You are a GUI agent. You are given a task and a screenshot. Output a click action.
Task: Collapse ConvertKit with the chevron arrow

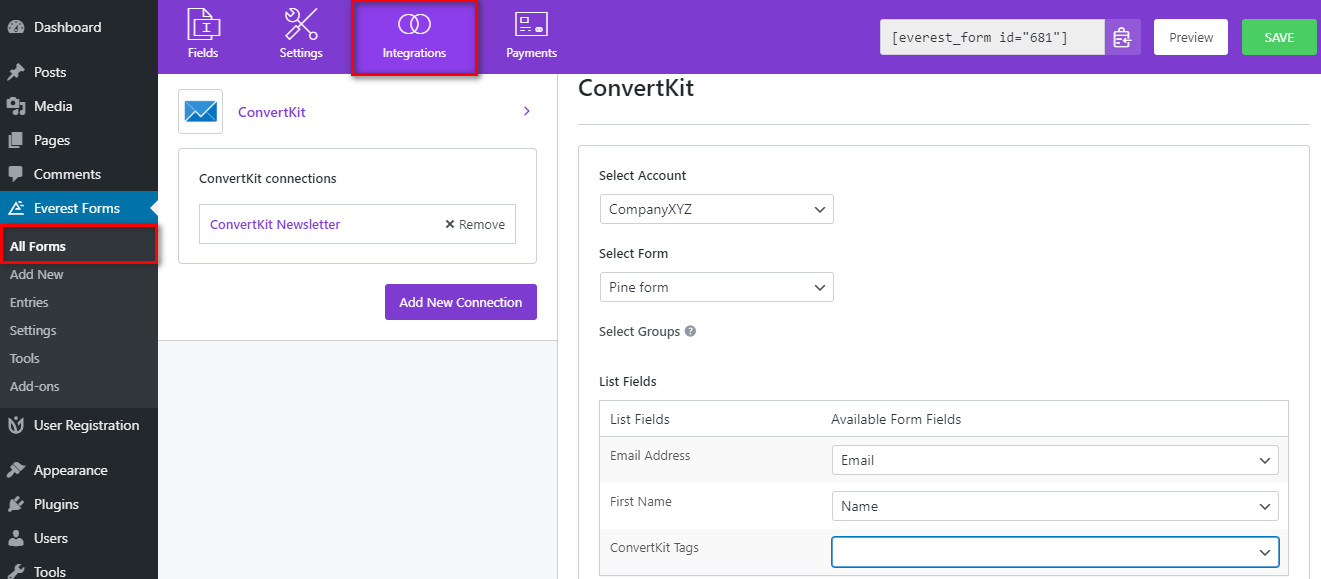527,111
